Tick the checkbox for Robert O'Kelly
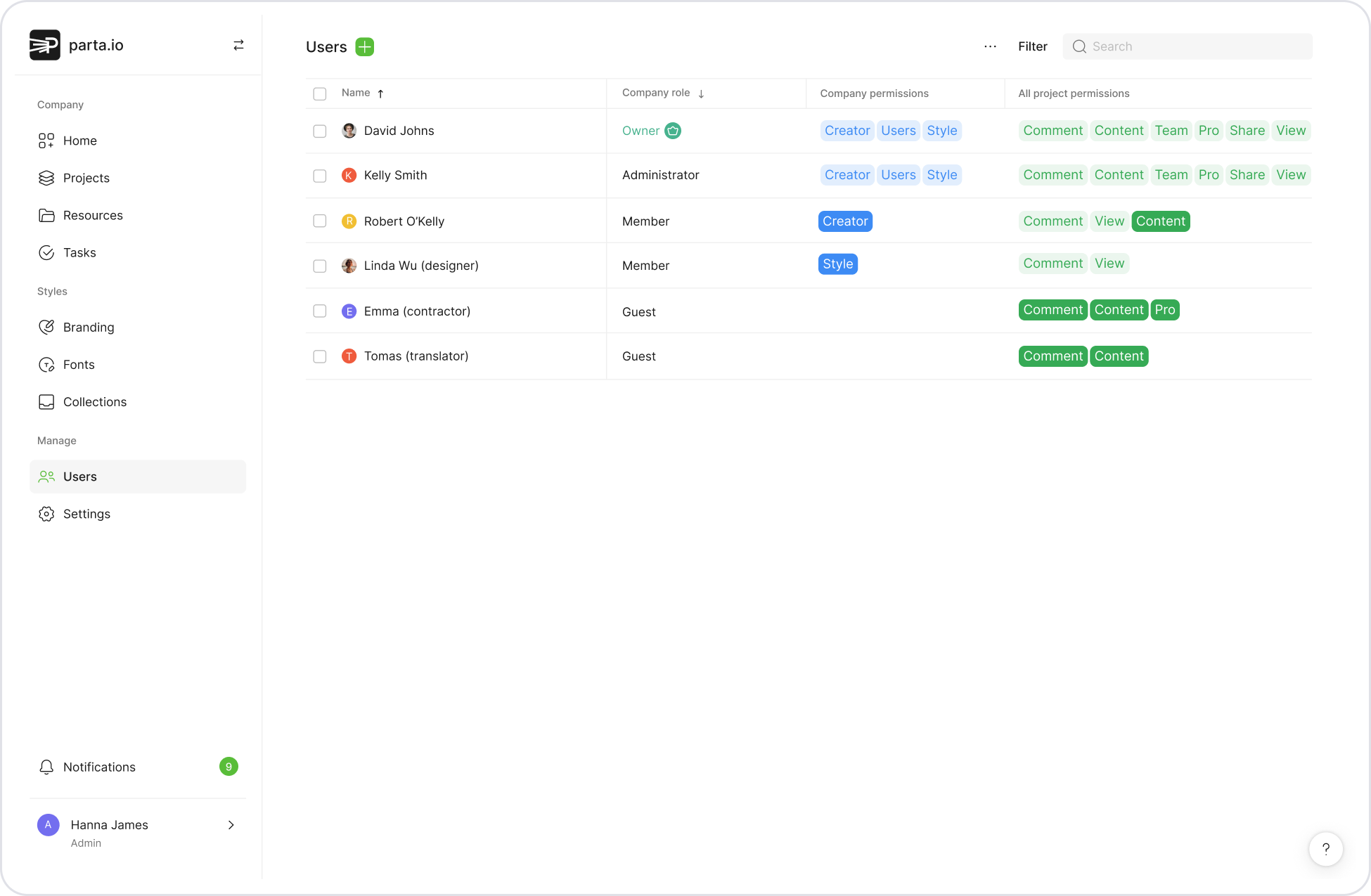This screenshot has height=896, width=1371. [320, 221]
